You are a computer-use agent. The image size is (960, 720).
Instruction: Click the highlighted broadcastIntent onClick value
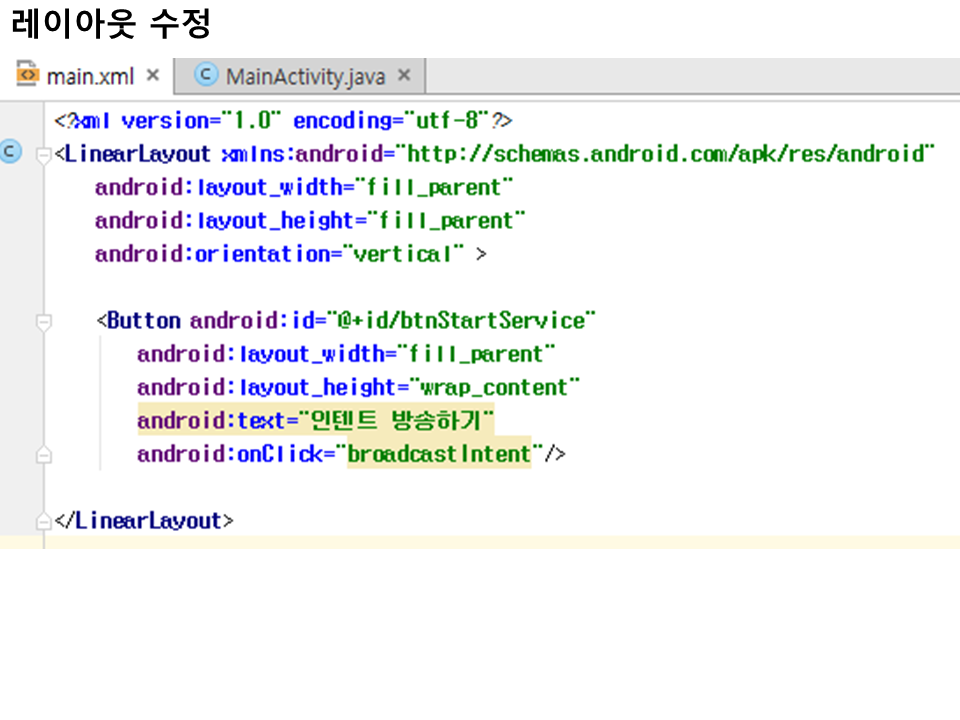click(439, 454)
